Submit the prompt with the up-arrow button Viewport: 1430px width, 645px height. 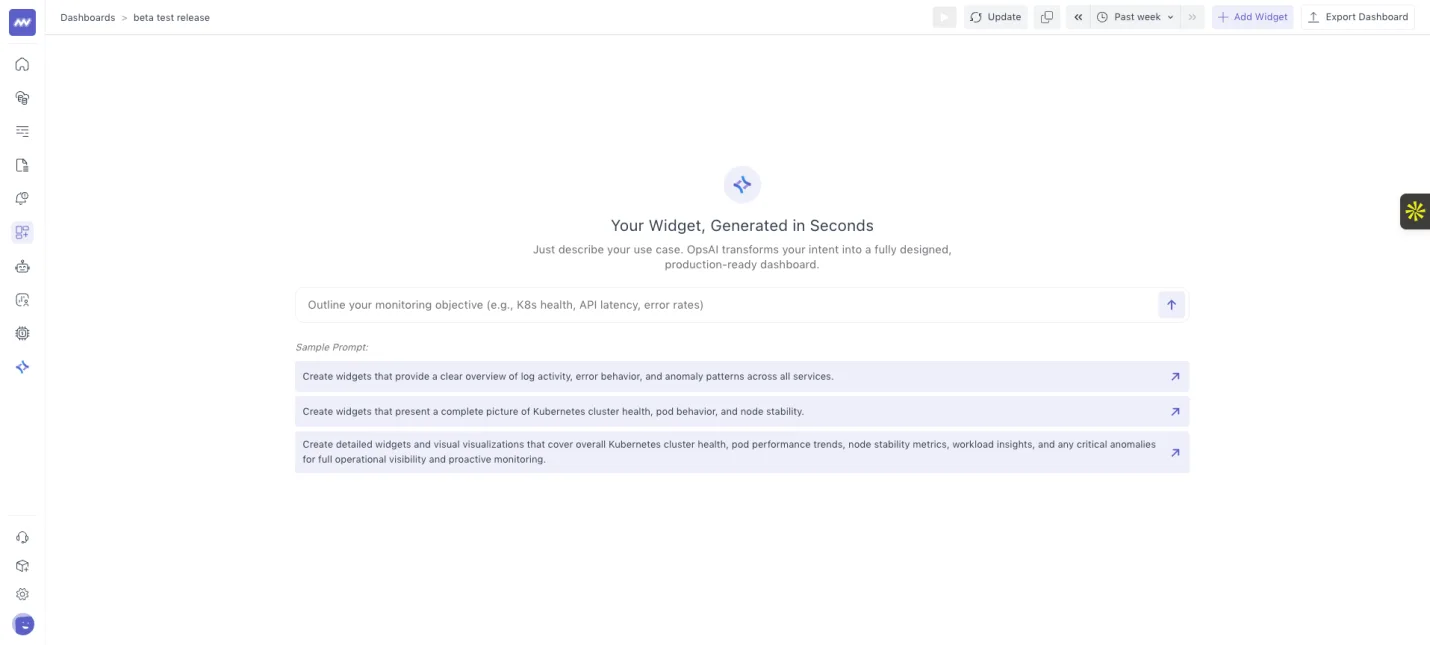[1171, 305]
